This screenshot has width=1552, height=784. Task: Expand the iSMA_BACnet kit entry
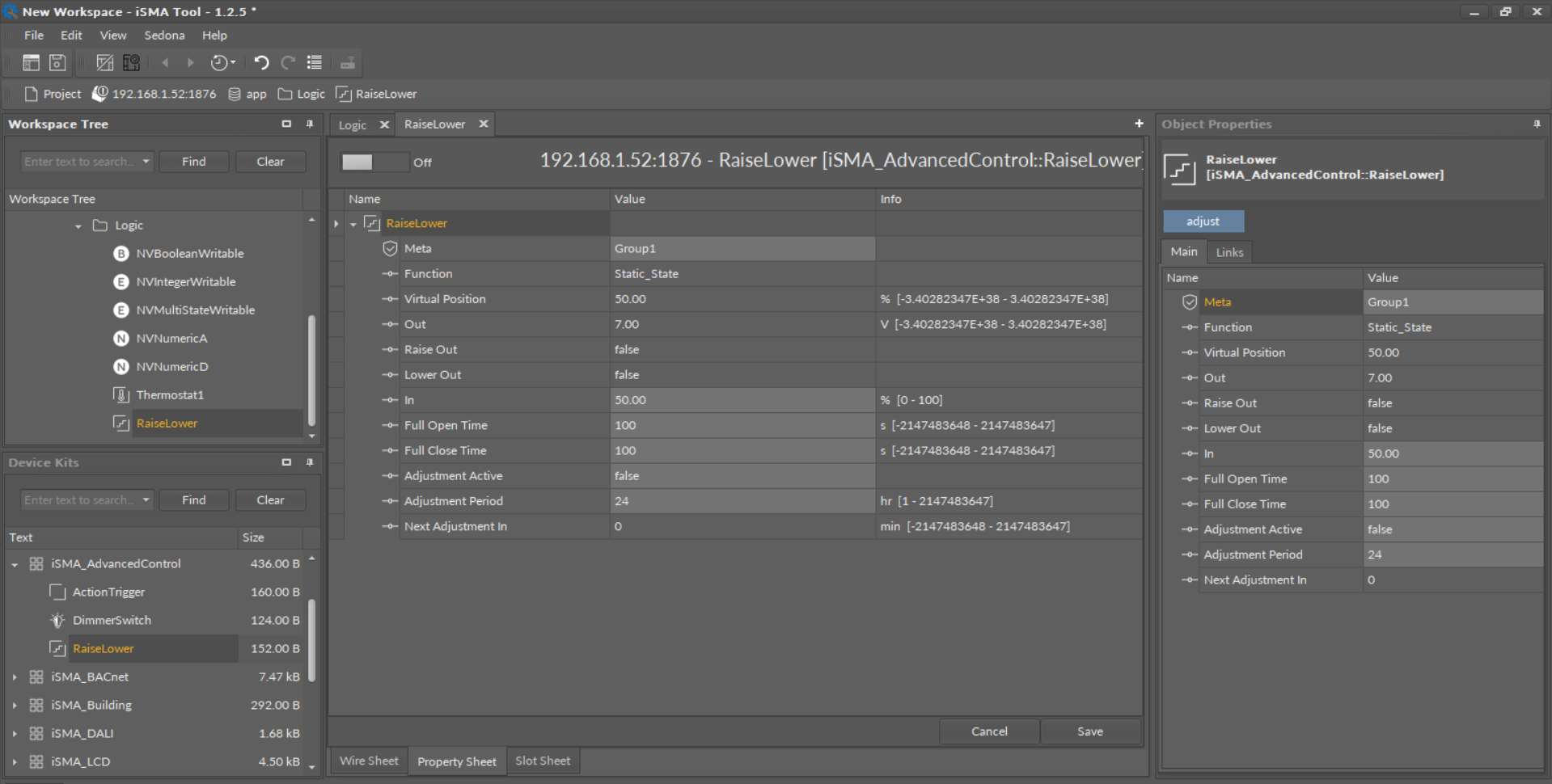click(x=14, y=677)
